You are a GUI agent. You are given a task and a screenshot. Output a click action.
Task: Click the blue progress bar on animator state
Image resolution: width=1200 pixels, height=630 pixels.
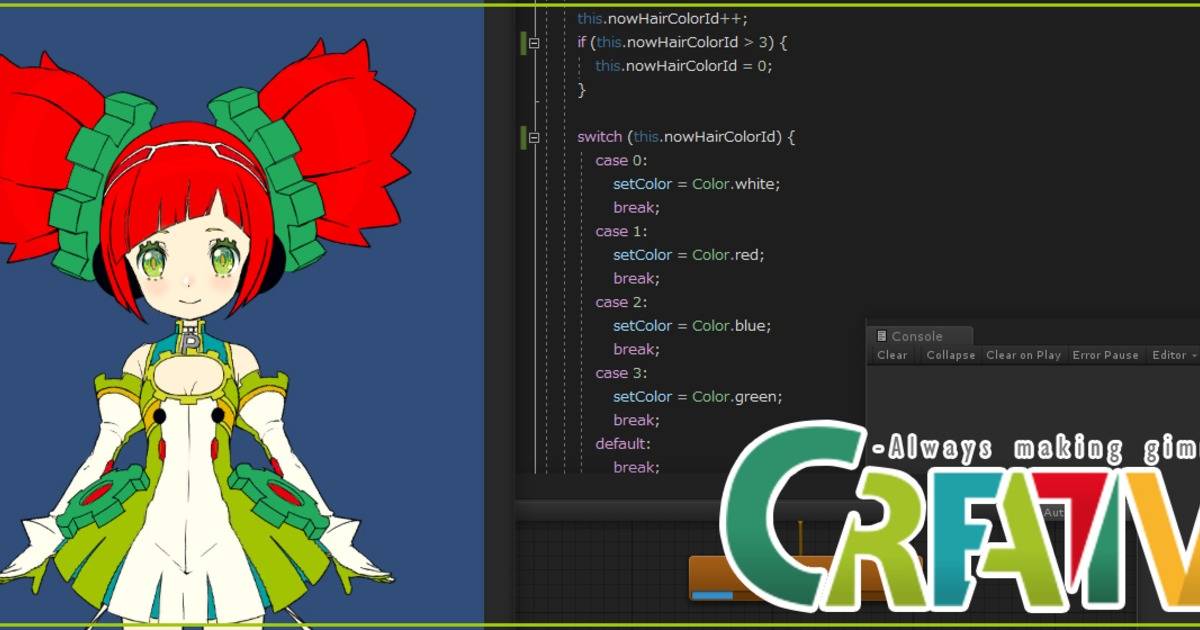tap(711, 595)
